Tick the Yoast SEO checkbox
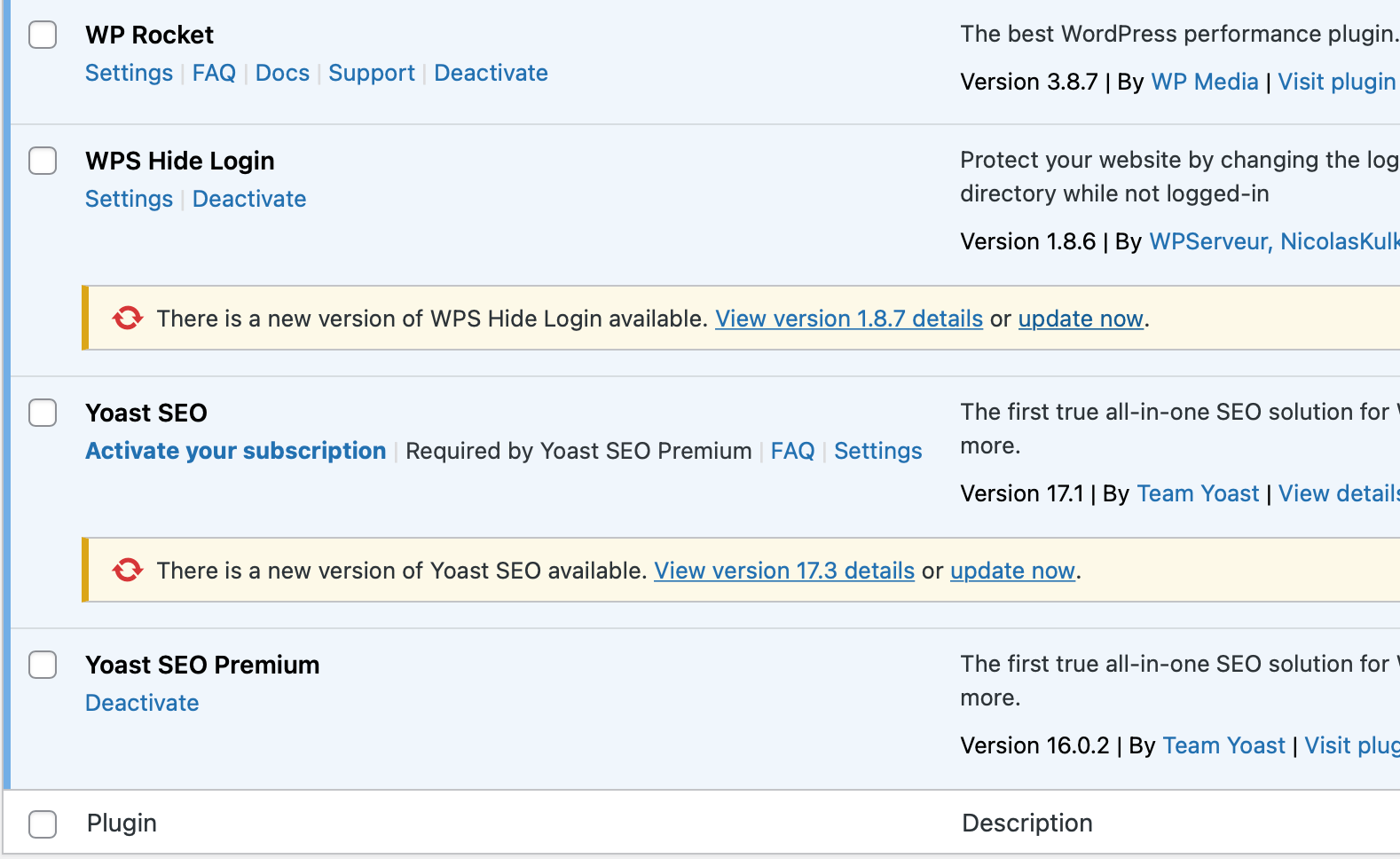The image size is (1400, 859). pos(43,413)
